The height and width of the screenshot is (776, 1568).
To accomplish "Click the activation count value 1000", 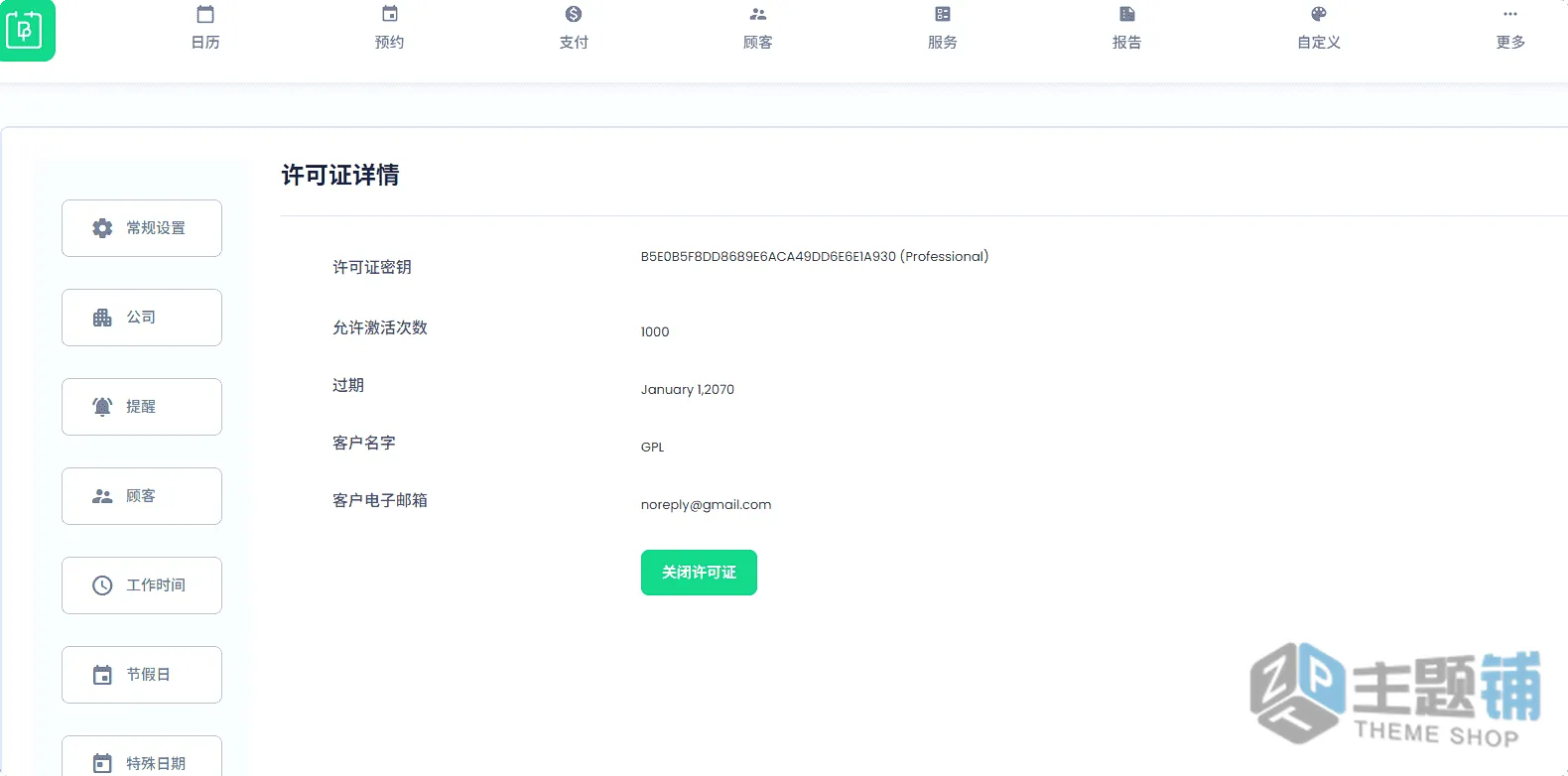I will tap(655, 331).
